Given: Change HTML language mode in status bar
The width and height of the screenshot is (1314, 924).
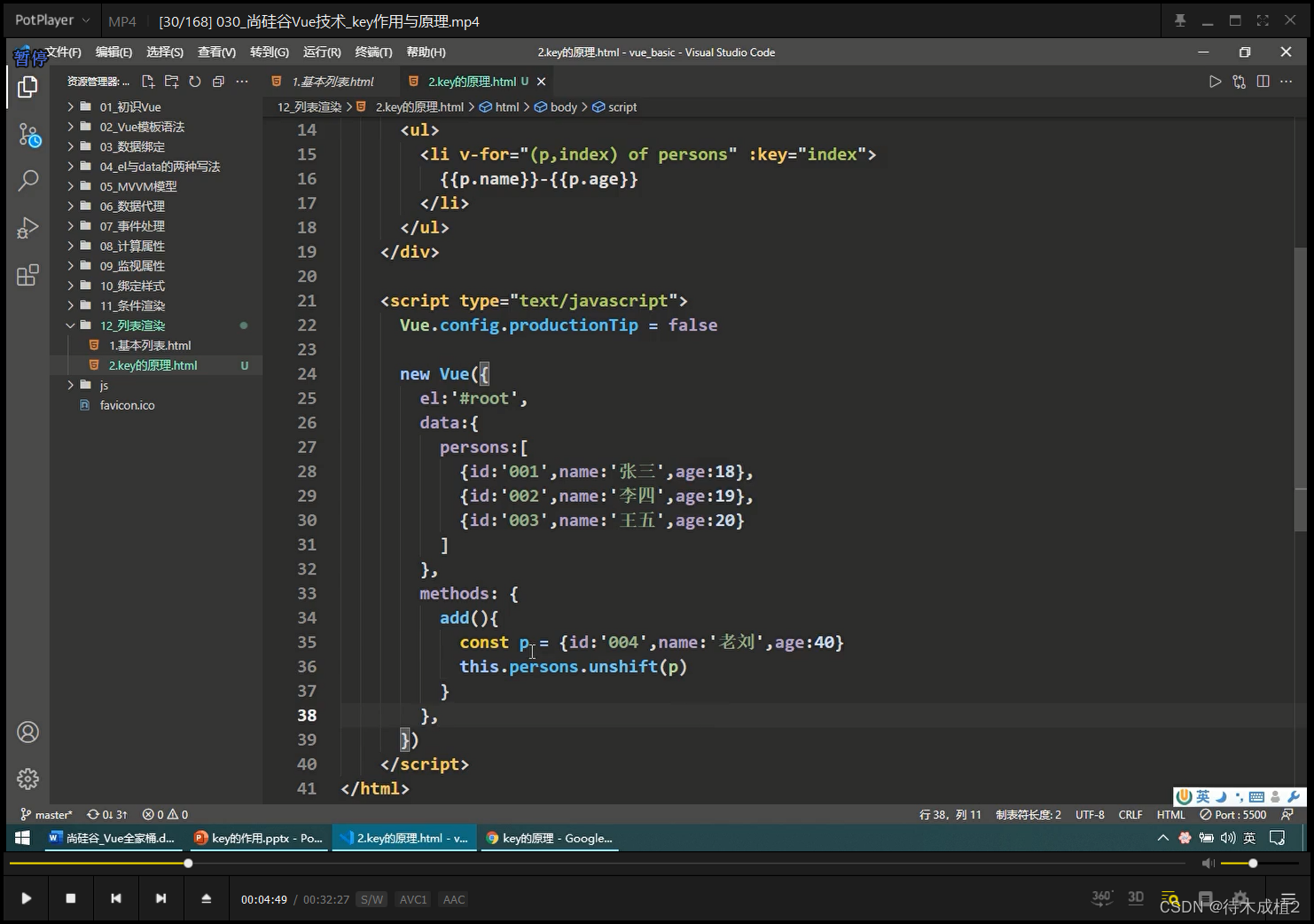Looking at the screenshot, I should (1170, 814).
